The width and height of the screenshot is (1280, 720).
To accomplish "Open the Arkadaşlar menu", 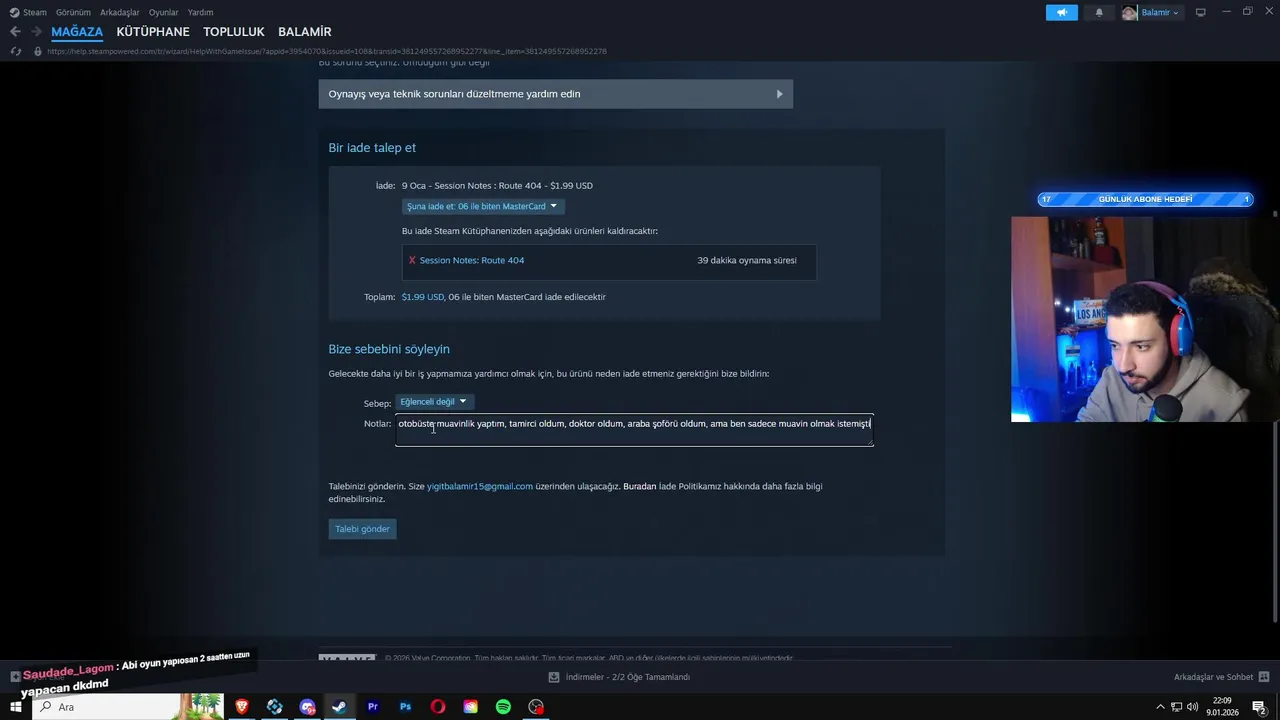I will pos(119,12).
